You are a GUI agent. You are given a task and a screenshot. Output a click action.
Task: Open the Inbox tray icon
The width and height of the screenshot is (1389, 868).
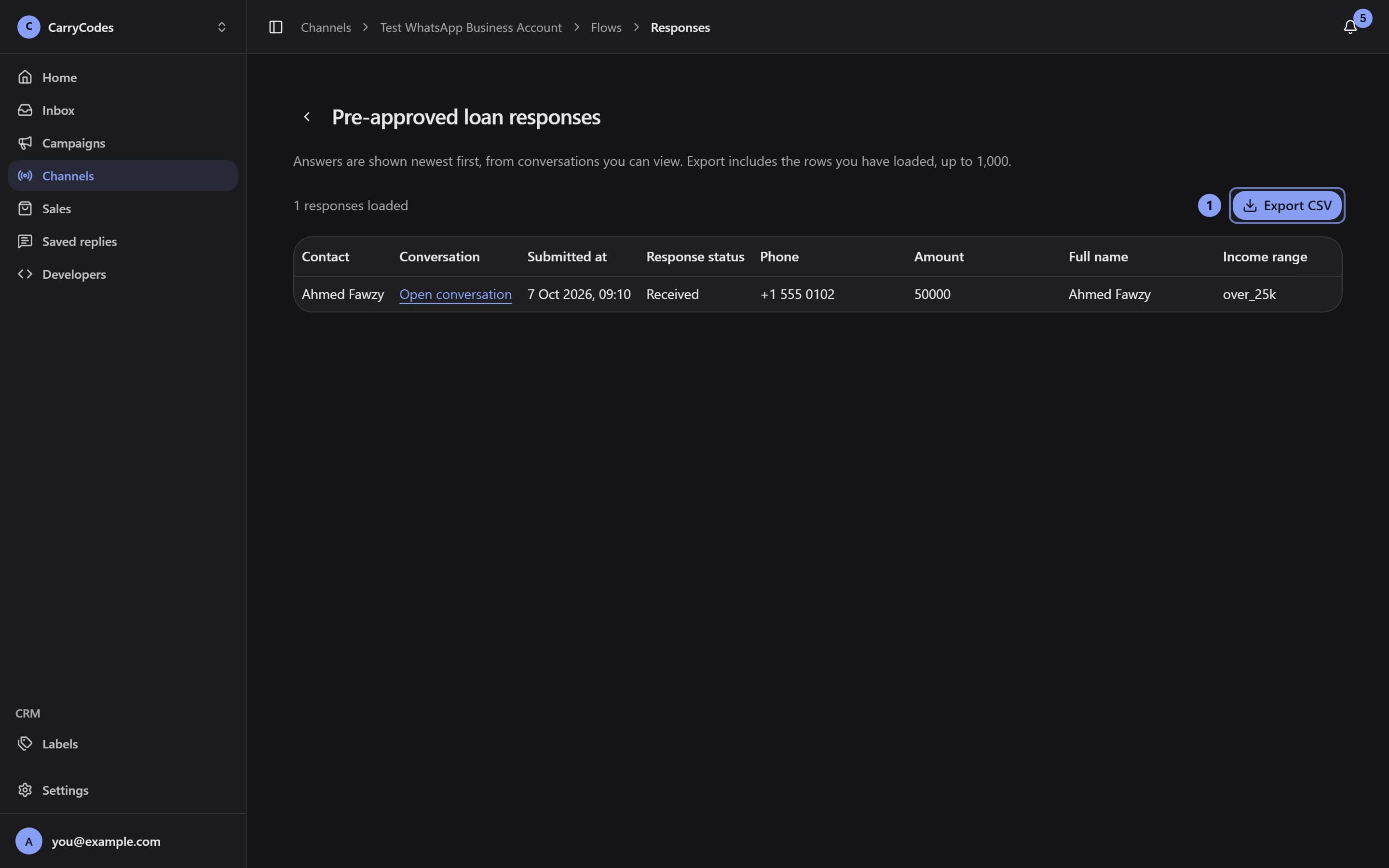25,109
